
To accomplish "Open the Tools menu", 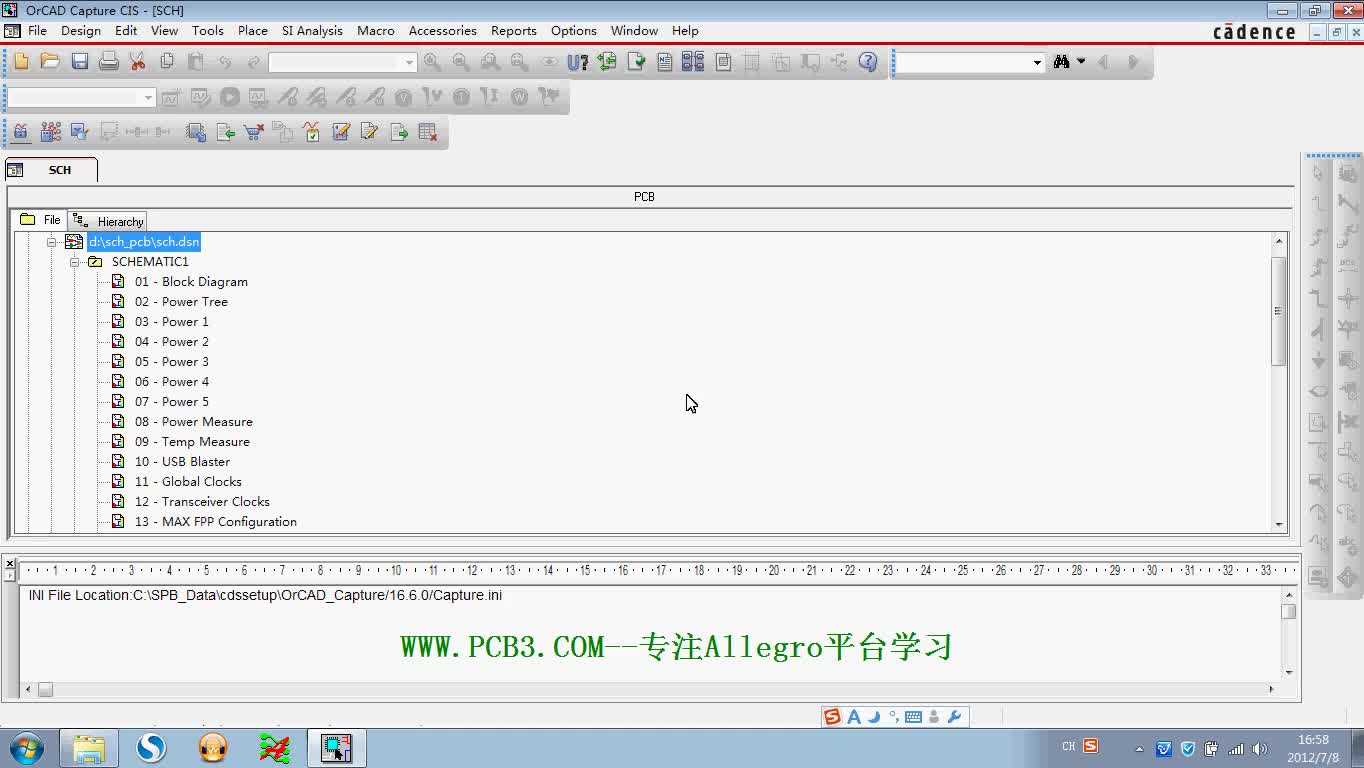I will [x=208, y=31].
